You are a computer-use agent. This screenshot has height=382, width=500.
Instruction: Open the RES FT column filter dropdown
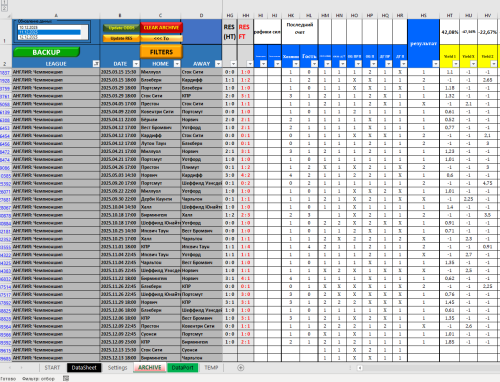[250, 64]
